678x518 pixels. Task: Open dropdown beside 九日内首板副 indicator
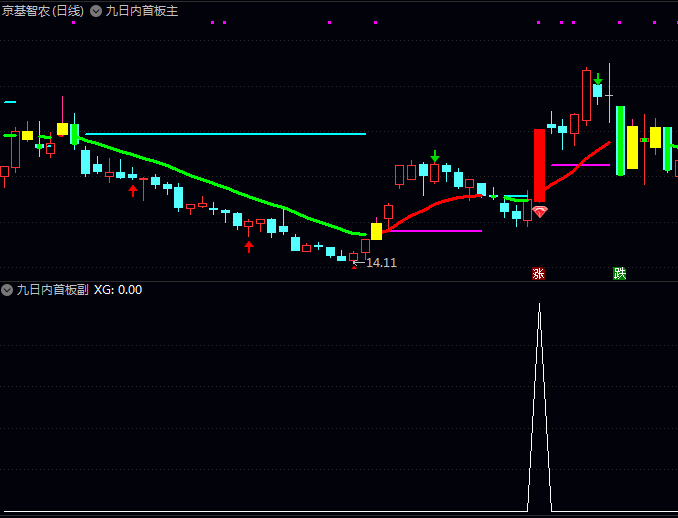(x=7, y=290)
